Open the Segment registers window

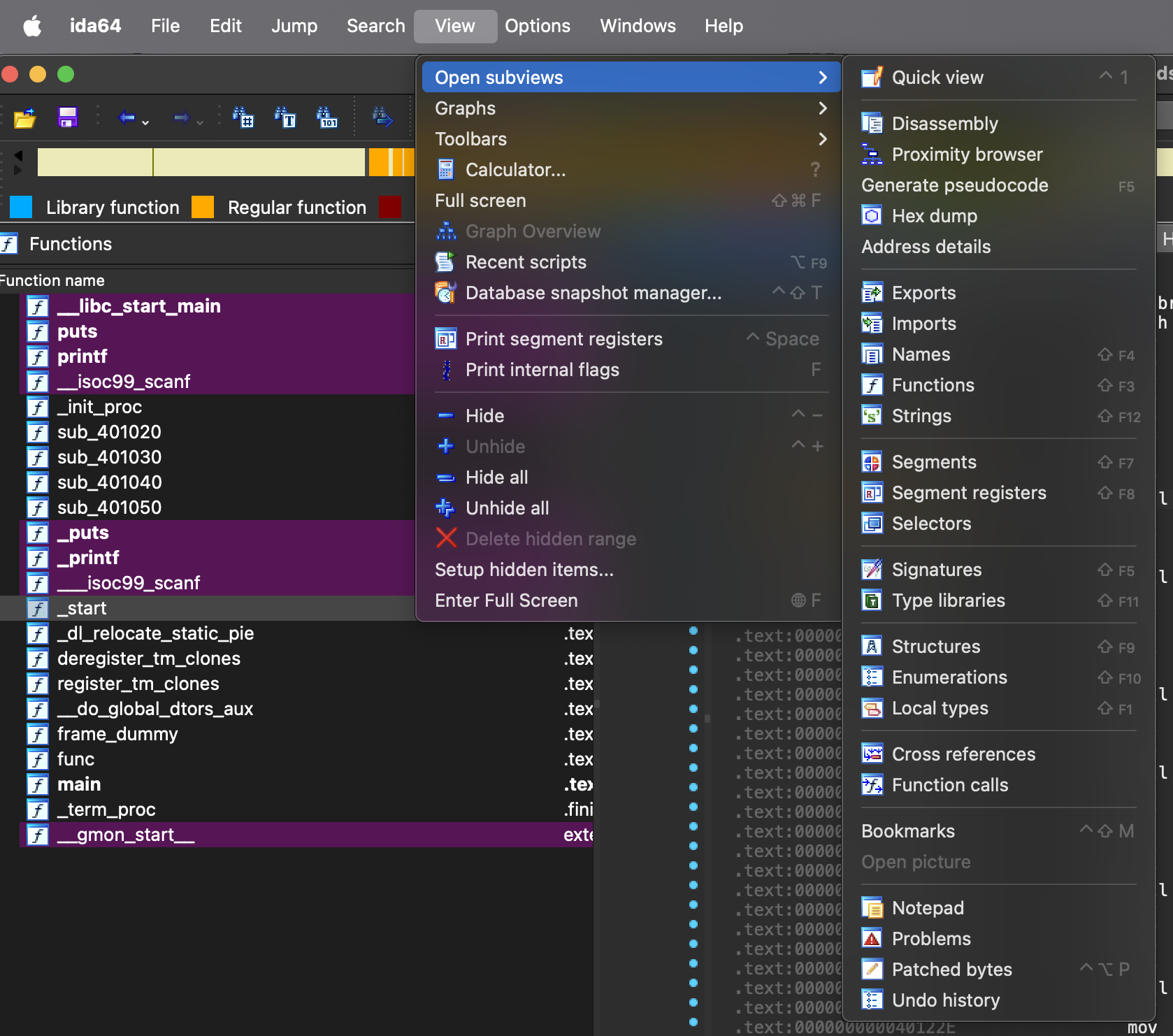coord(998,493)
